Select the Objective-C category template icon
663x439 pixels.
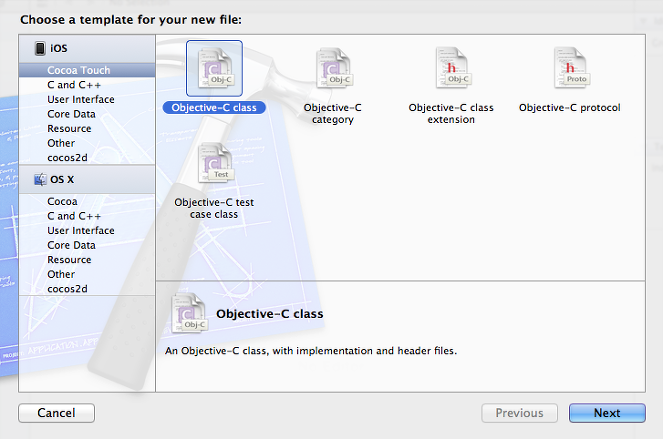point(334,68)
